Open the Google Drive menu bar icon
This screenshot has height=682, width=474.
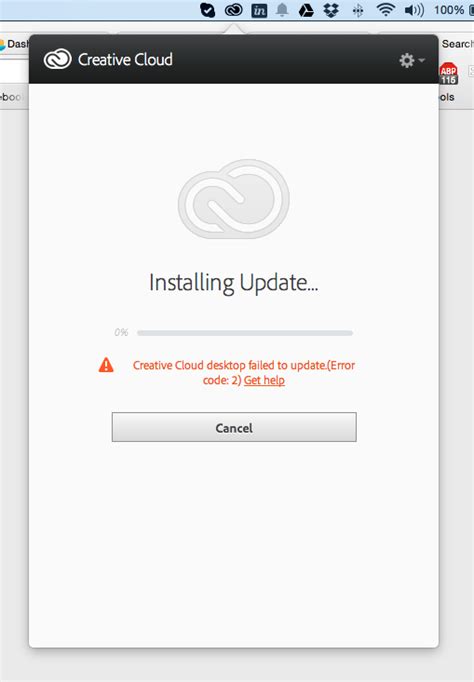click(x=306, y=10)
